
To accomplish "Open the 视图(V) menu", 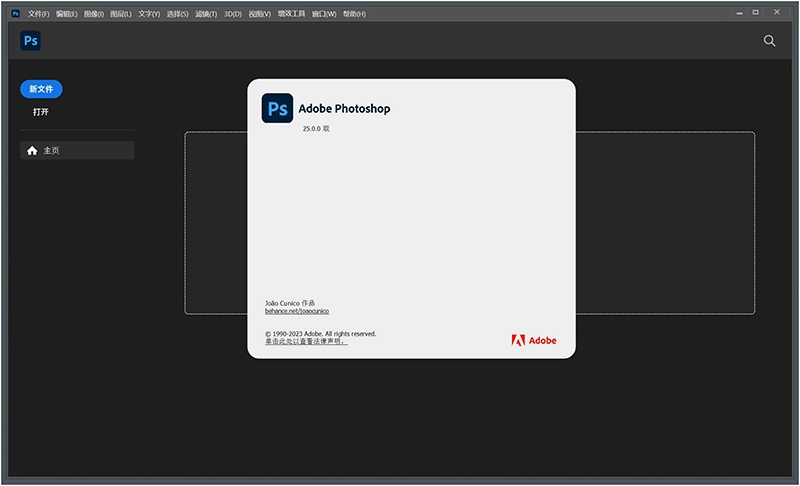I will click(x=259, y=14).
